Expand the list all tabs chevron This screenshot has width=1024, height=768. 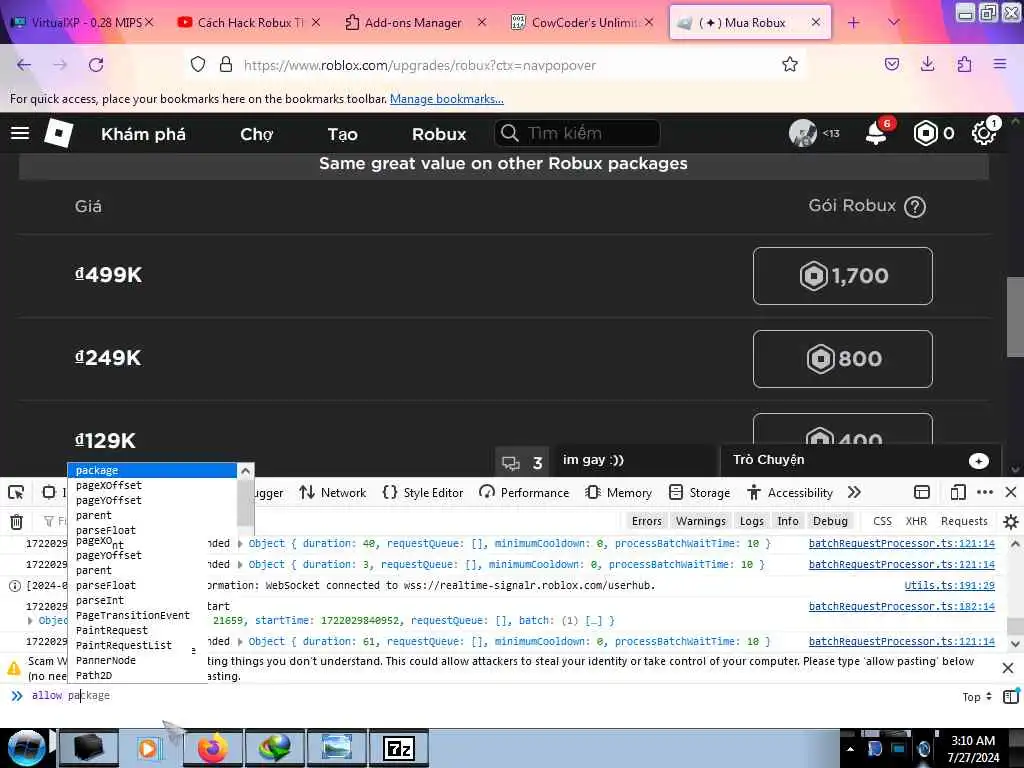click(x=893, y=22)
